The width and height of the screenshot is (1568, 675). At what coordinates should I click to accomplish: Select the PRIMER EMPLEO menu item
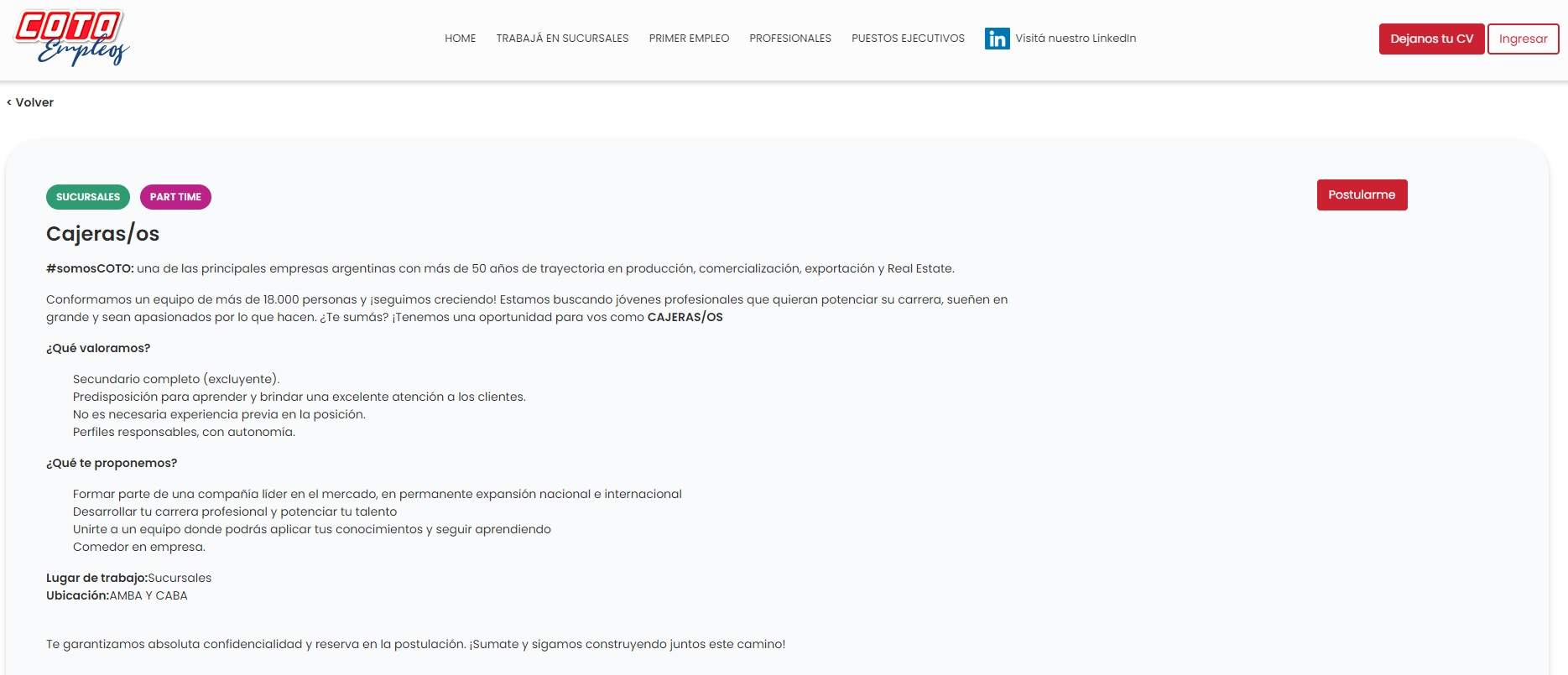[689, 39]
